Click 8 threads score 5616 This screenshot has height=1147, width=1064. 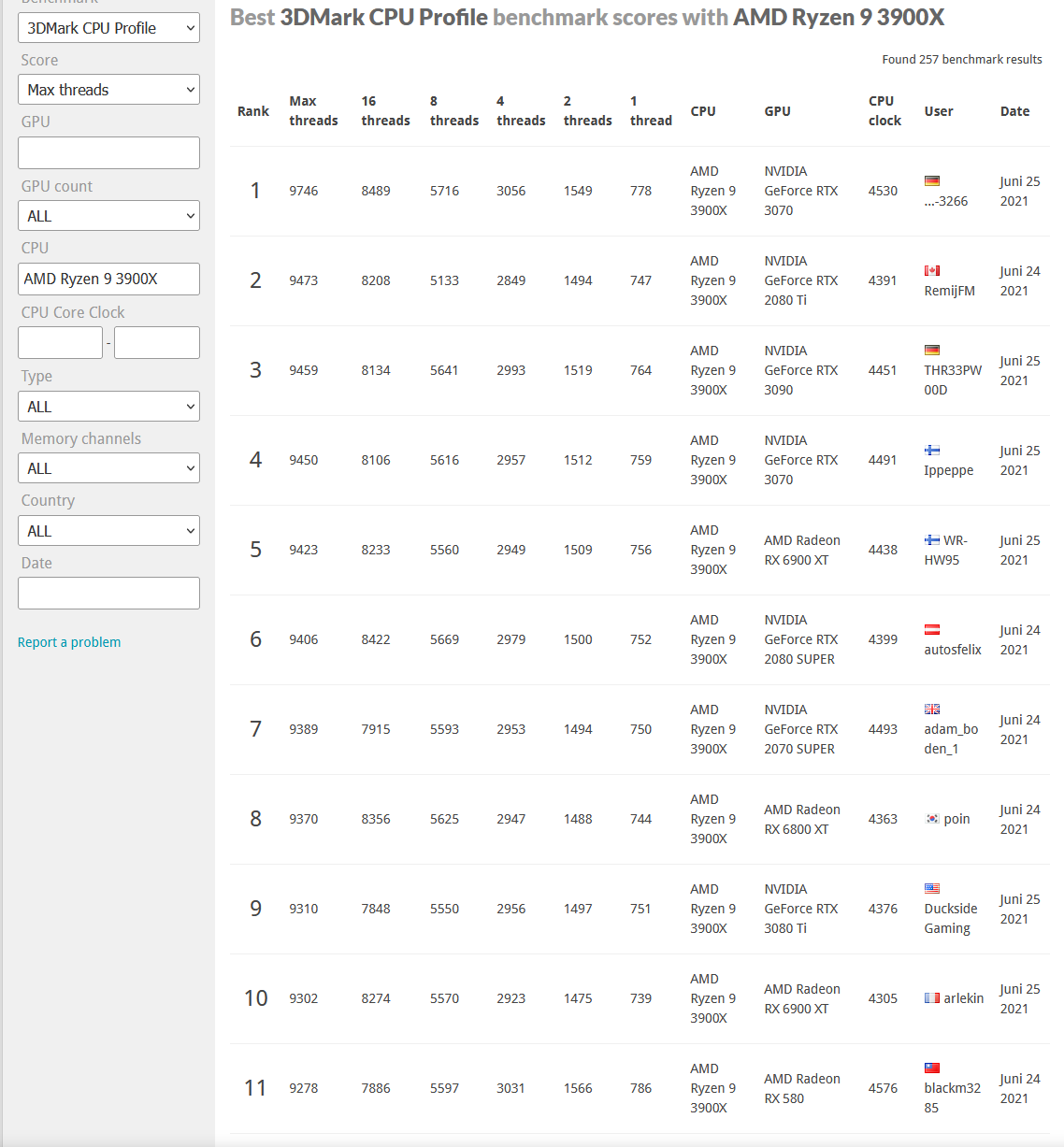444,460
